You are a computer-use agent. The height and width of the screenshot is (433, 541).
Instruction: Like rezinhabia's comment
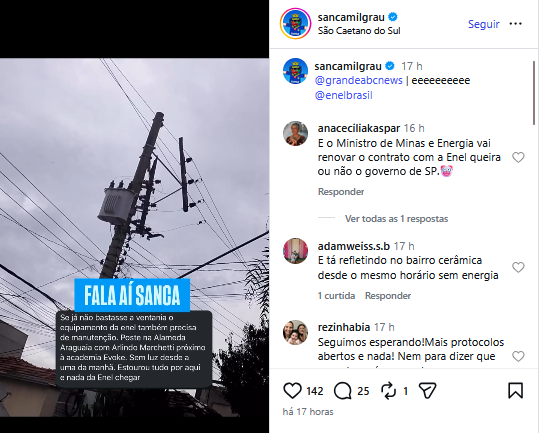coord(518,356)
